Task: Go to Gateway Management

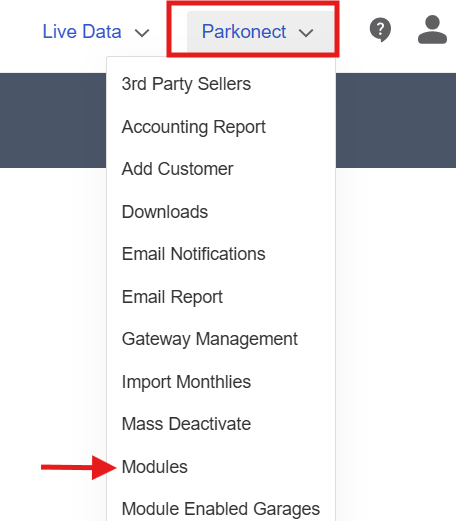Action: (210, 339)
